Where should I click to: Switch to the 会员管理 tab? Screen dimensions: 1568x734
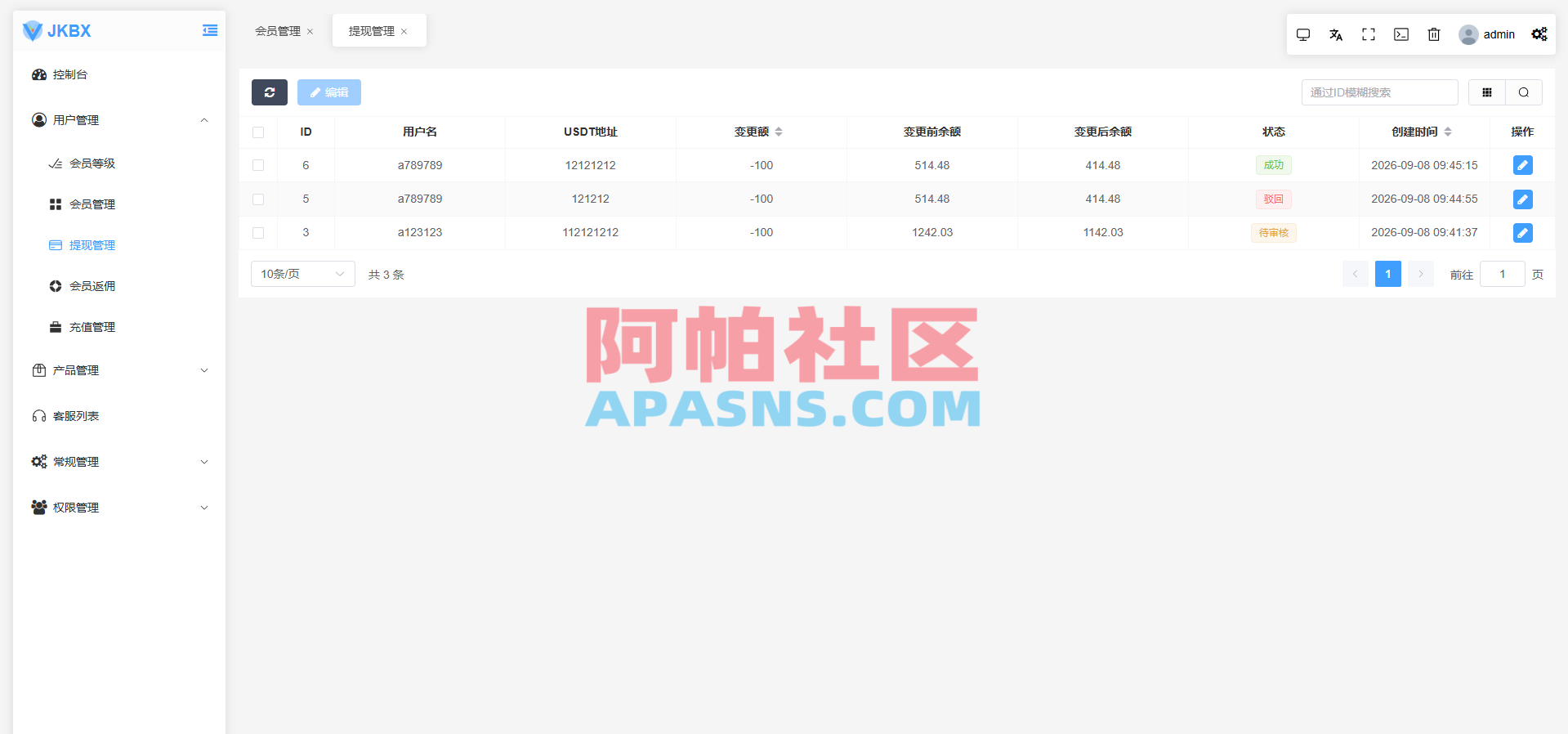pos(278,31)
